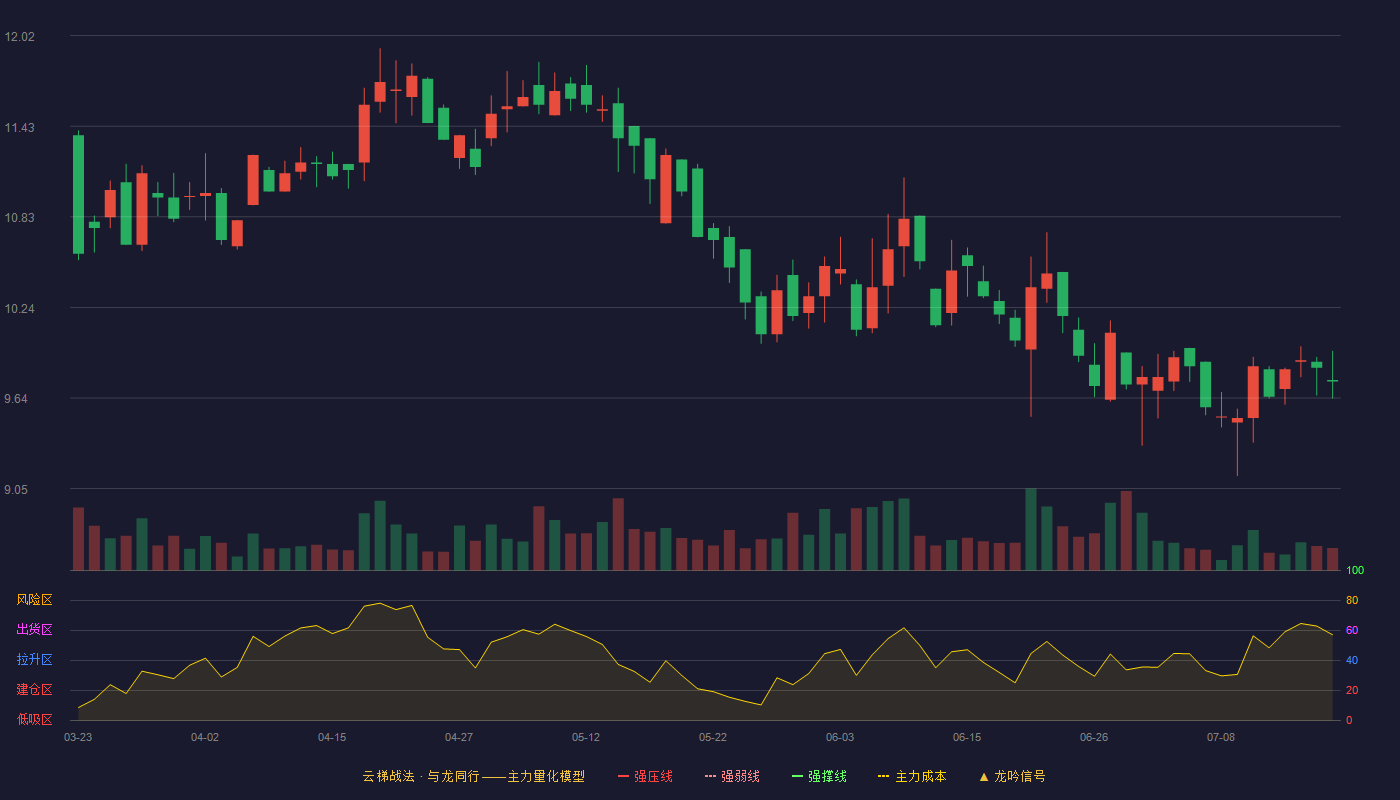
Task: Select the 低吸区 zone label
Action: pyautogui.click(x=34, y=719)
